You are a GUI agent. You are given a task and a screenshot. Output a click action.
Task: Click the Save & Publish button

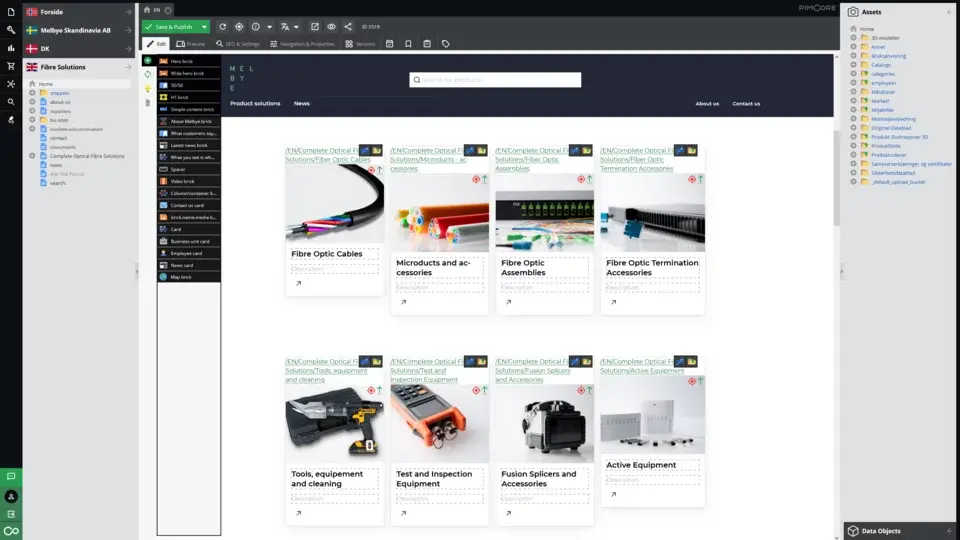[170, 27]
